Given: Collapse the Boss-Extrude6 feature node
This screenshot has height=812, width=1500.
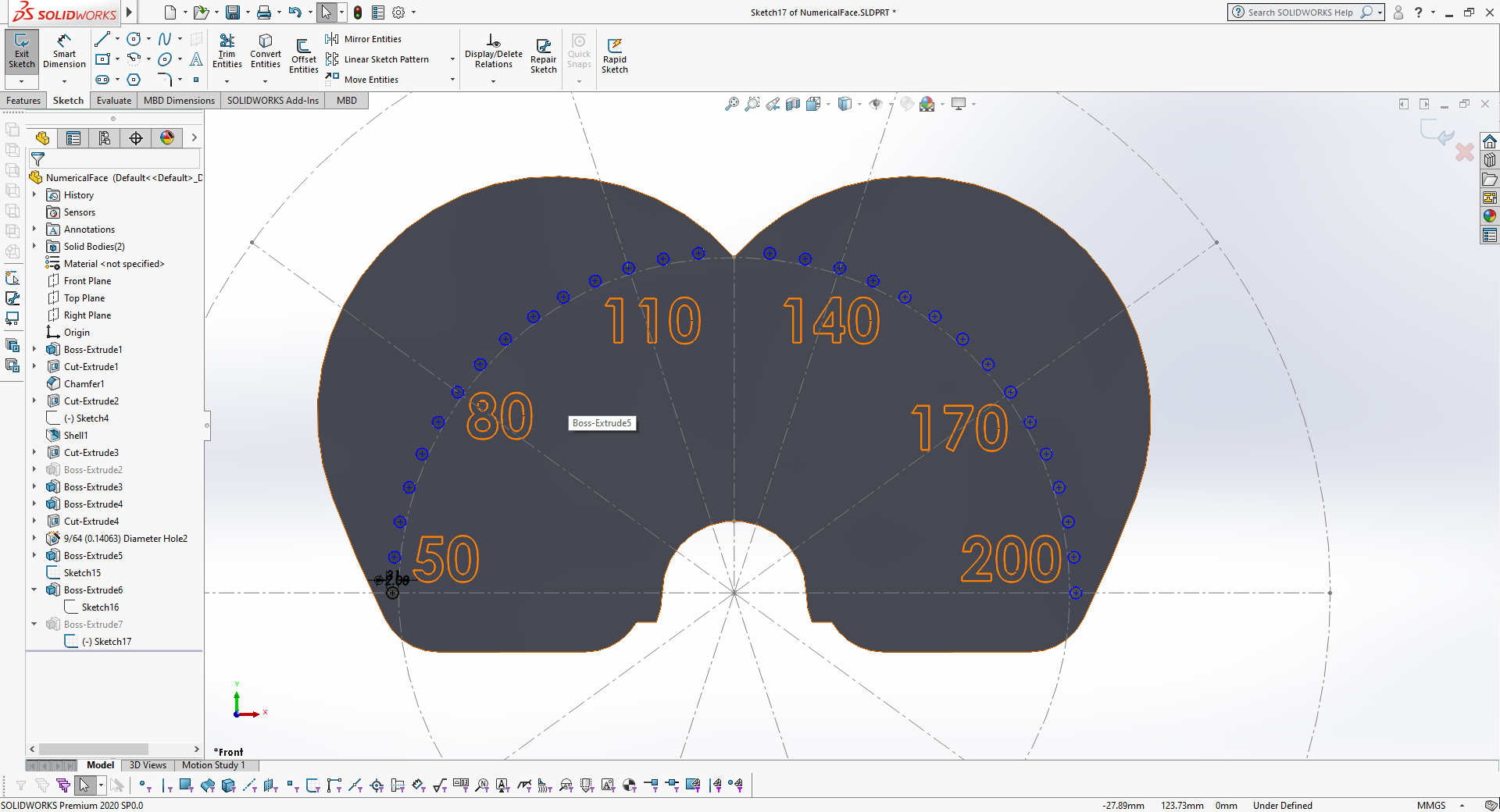Looking at the screenshot, I should click(x=34, y=590).
